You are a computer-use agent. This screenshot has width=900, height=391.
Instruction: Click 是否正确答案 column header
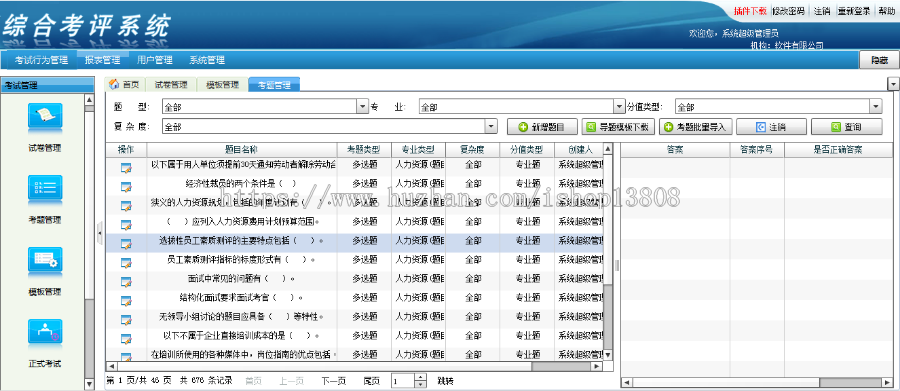[x=837, y=149]
